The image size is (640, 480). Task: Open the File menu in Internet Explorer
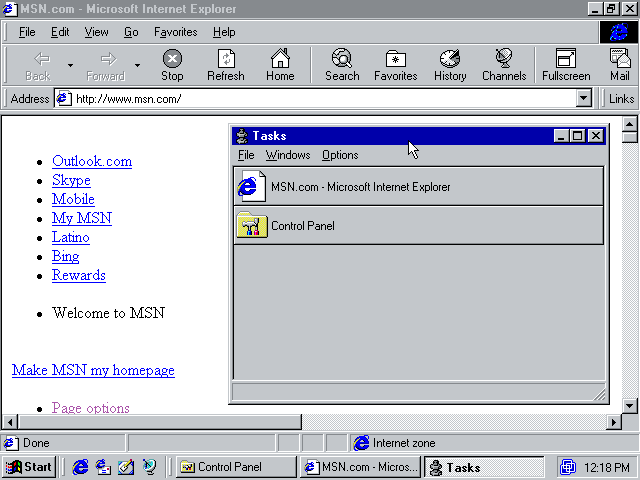tap(27, 32)
